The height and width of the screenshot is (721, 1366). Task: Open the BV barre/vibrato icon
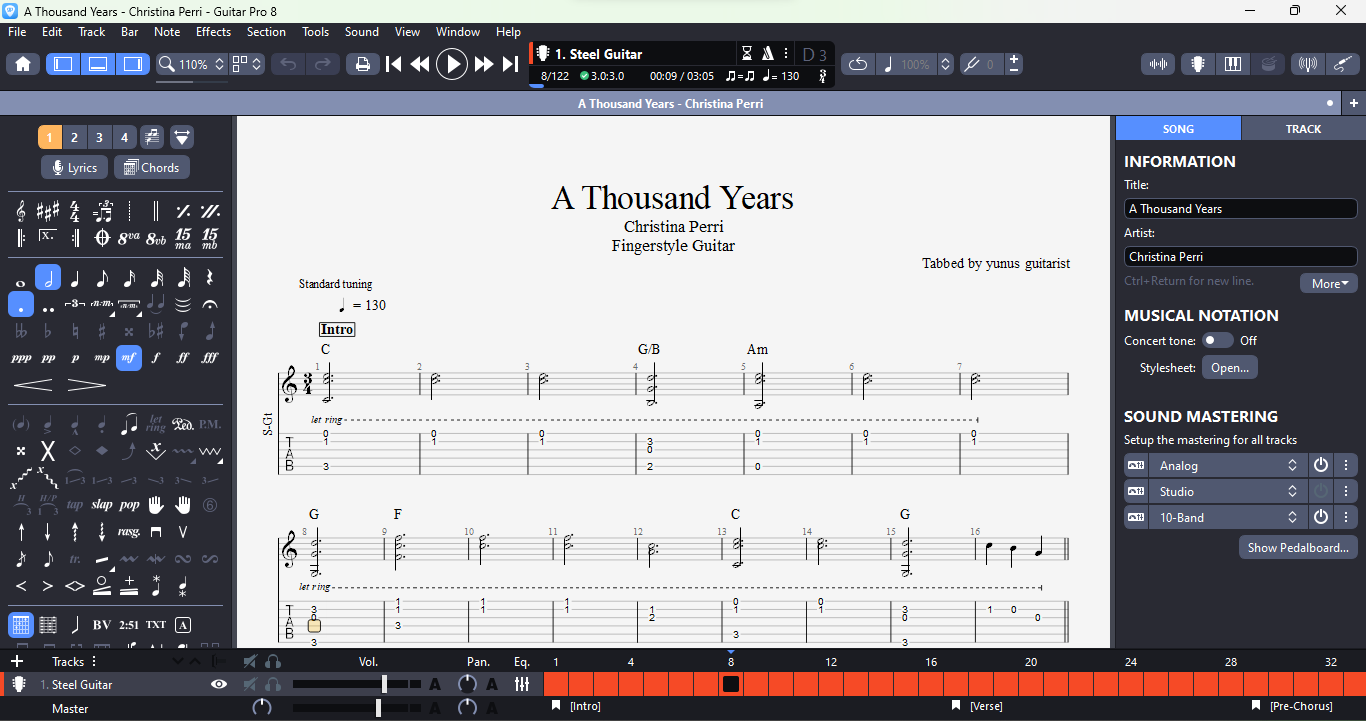pyautogui.click(x=102, y=625)
